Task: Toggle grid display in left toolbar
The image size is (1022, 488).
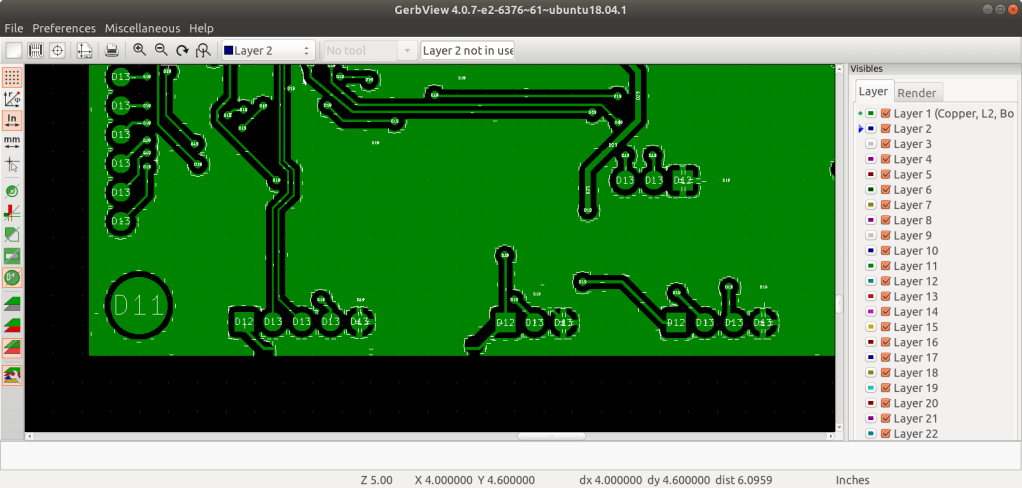Action: click(13, 76)
